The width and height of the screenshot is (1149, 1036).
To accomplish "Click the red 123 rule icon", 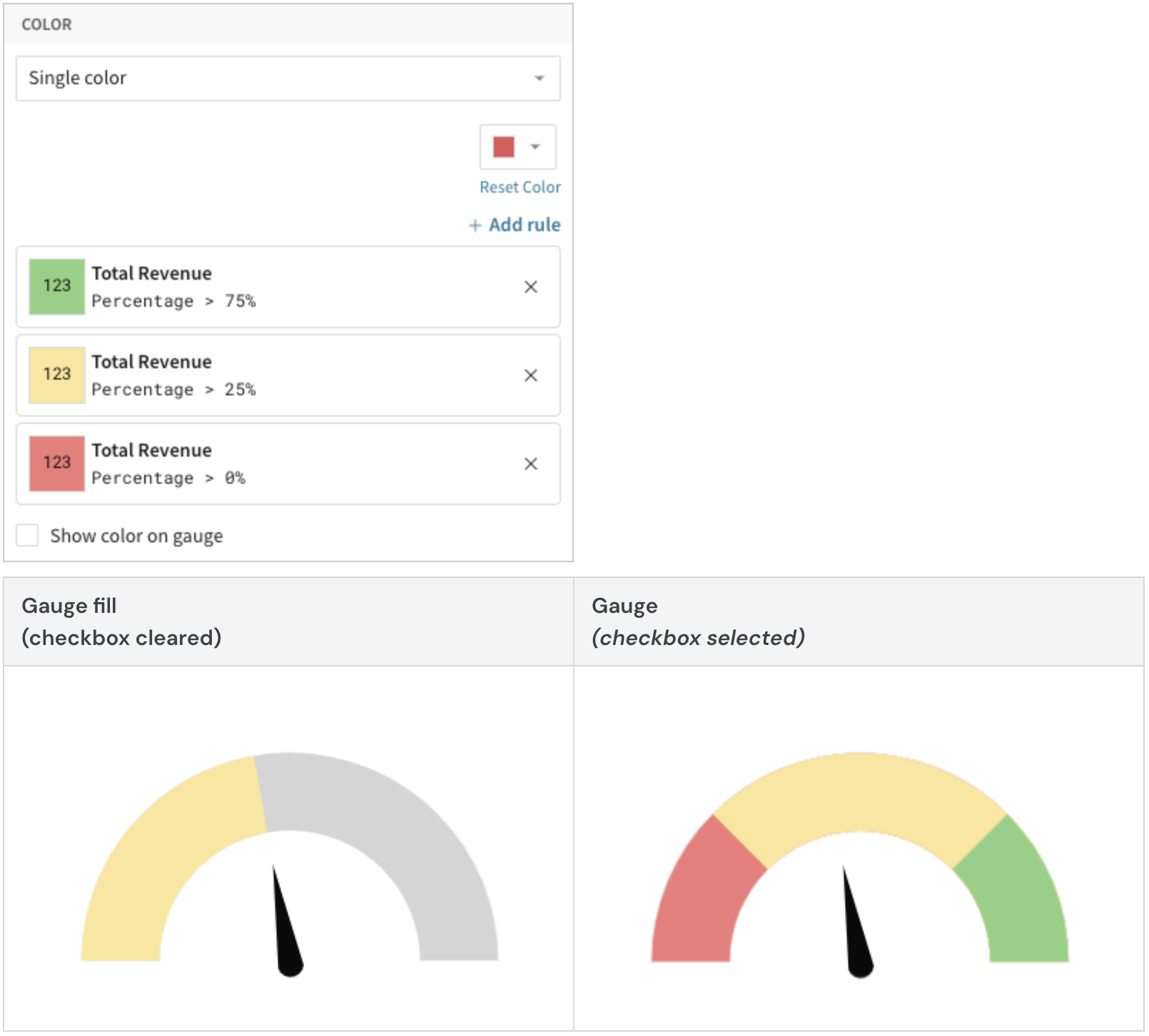I will tap(57, 463).
